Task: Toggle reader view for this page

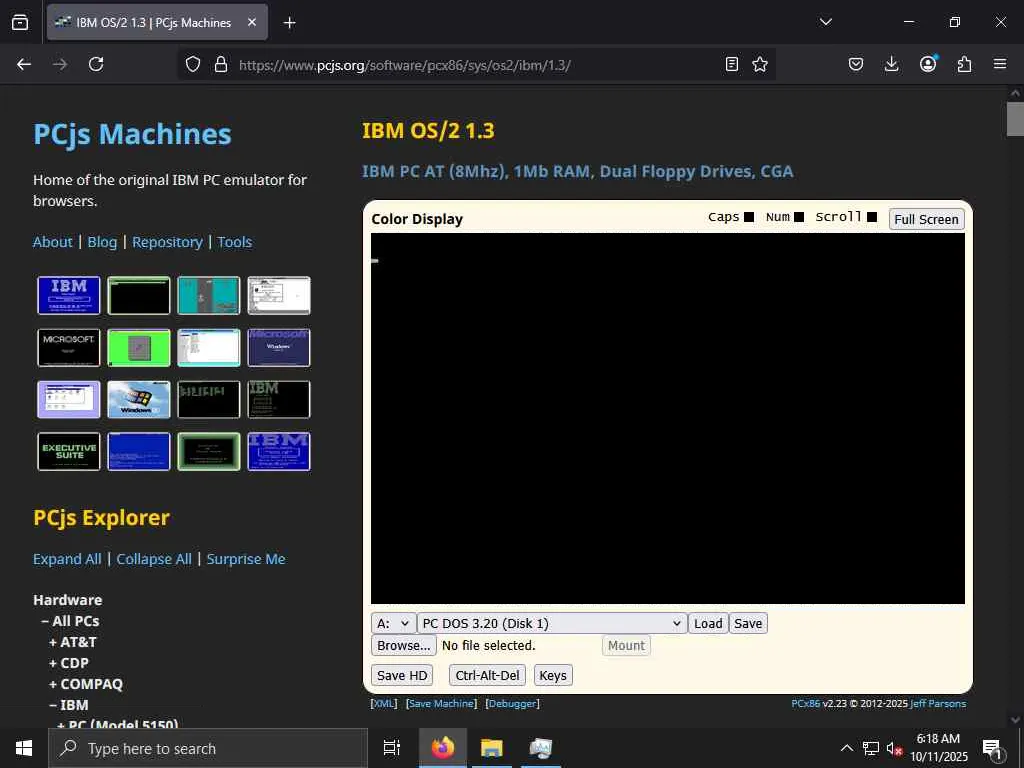Action: (x=731, y=64)
